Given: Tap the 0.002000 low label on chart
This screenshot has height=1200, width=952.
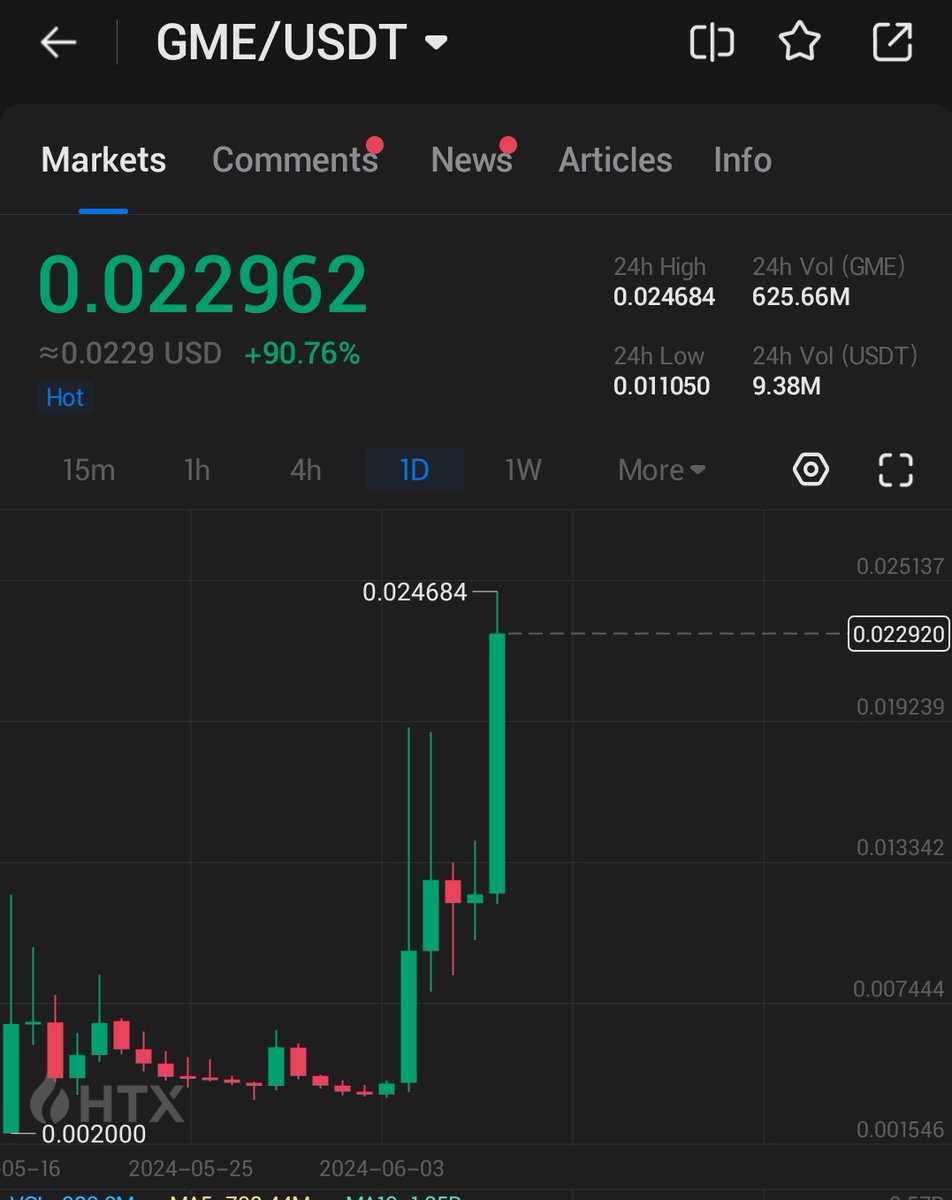Looking at the screenshot, I should [x=94, y=1134].
